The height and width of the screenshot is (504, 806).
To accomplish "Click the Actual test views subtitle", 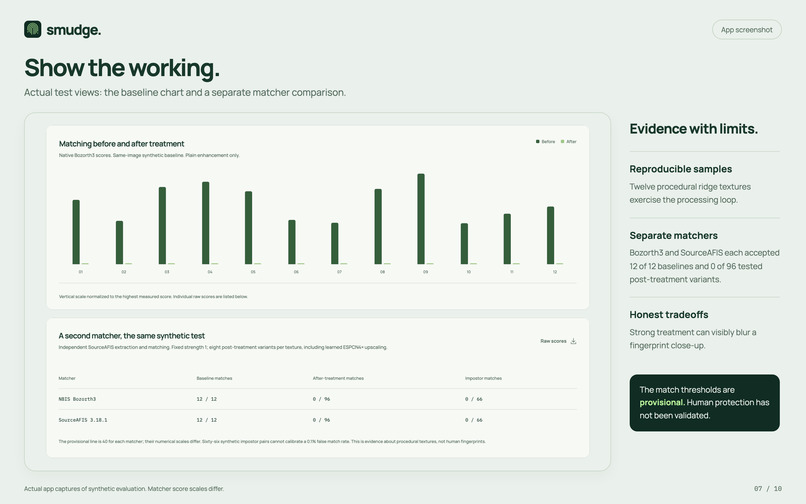I will (185, 93).
